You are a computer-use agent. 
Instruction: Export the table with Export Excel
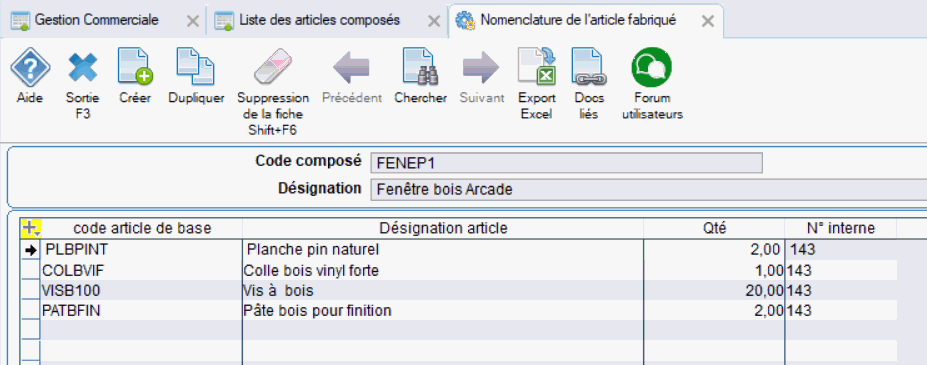pyautogui.click(x=537, y=66)
